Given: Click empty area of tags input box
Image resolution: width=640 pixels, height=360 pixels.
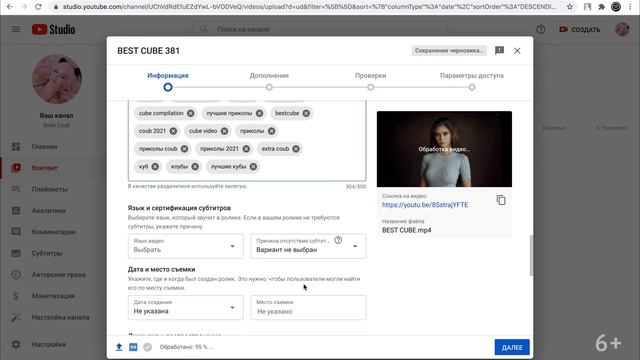Looking at the screenshot, I should point(314,167).
